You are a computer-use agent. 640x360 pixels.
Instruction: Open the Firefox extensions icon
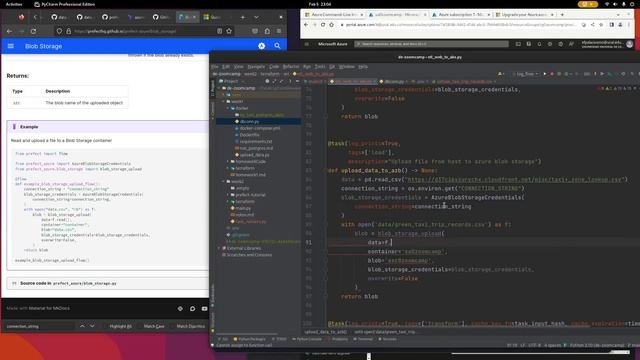point(267,31)
